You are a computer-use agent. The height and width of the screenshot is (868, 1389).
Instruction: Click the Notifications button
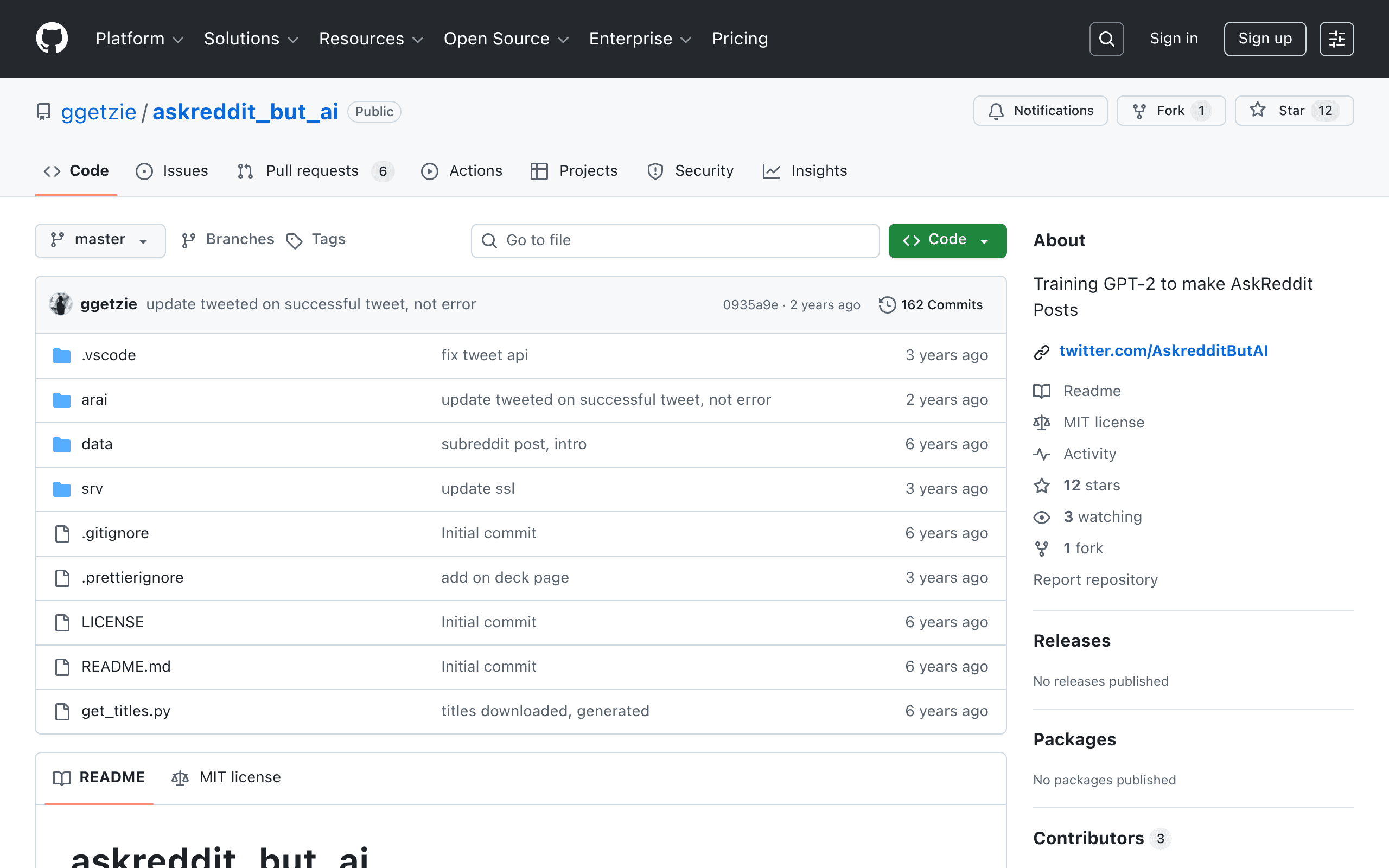(x=1040, y=111)
